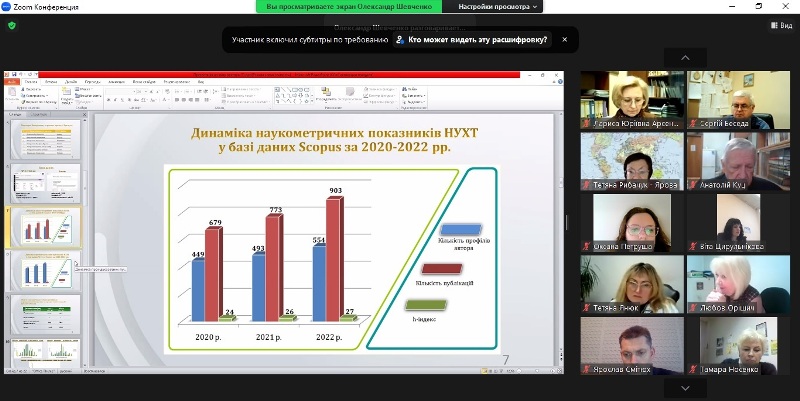Viewport: 800px width, 401px height.
Task: Click the zoom slider in PowerPoint status bar
Action: click(x=536, y=371)
